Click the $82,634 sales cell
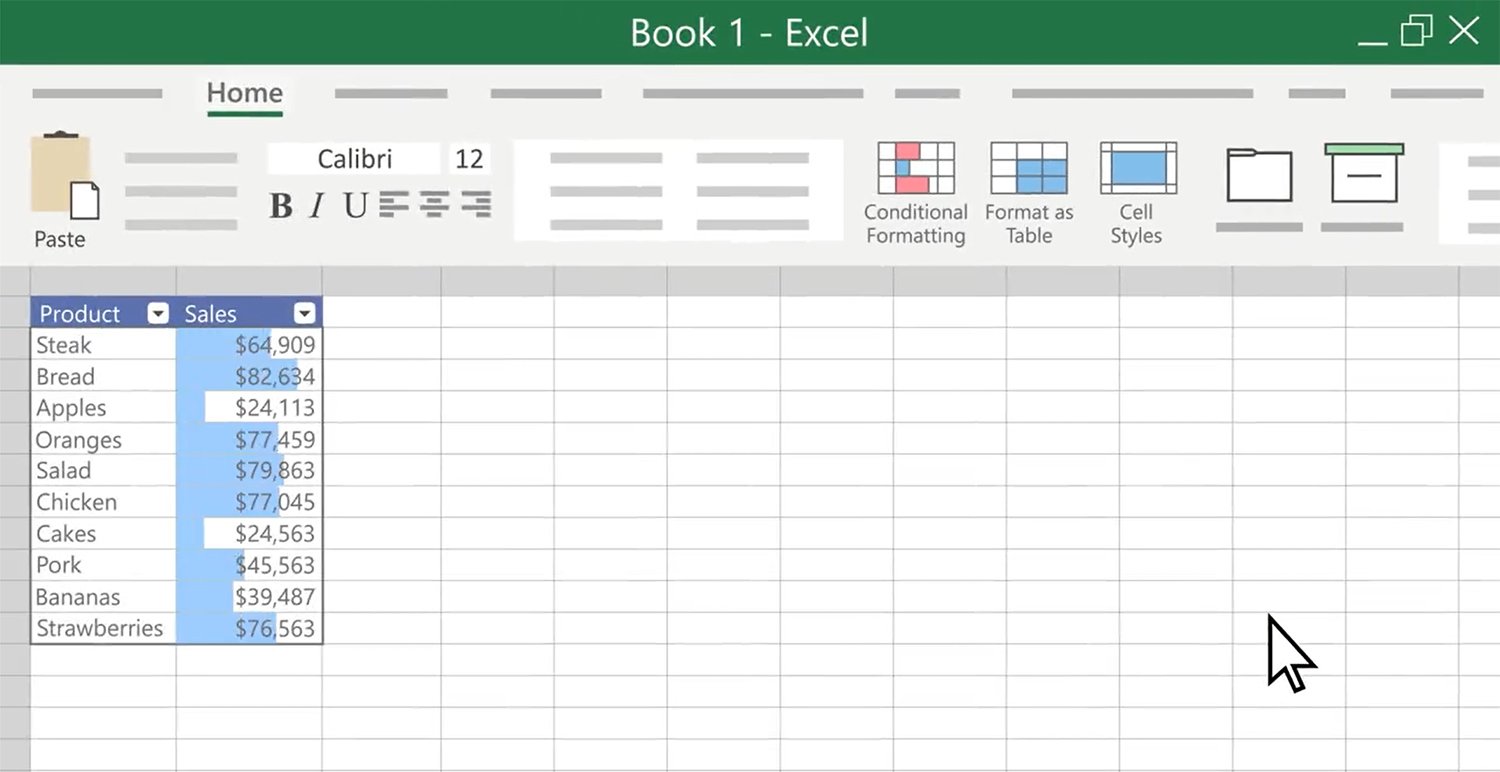 pyautogui.click(x=249, y=376)
